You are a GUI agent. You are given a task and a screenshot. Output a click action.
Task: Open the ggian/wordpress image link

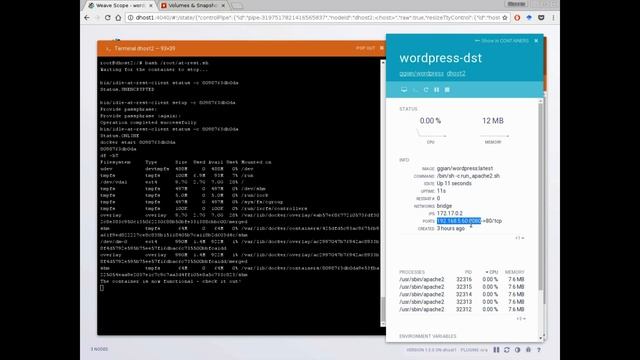[421, 73]
